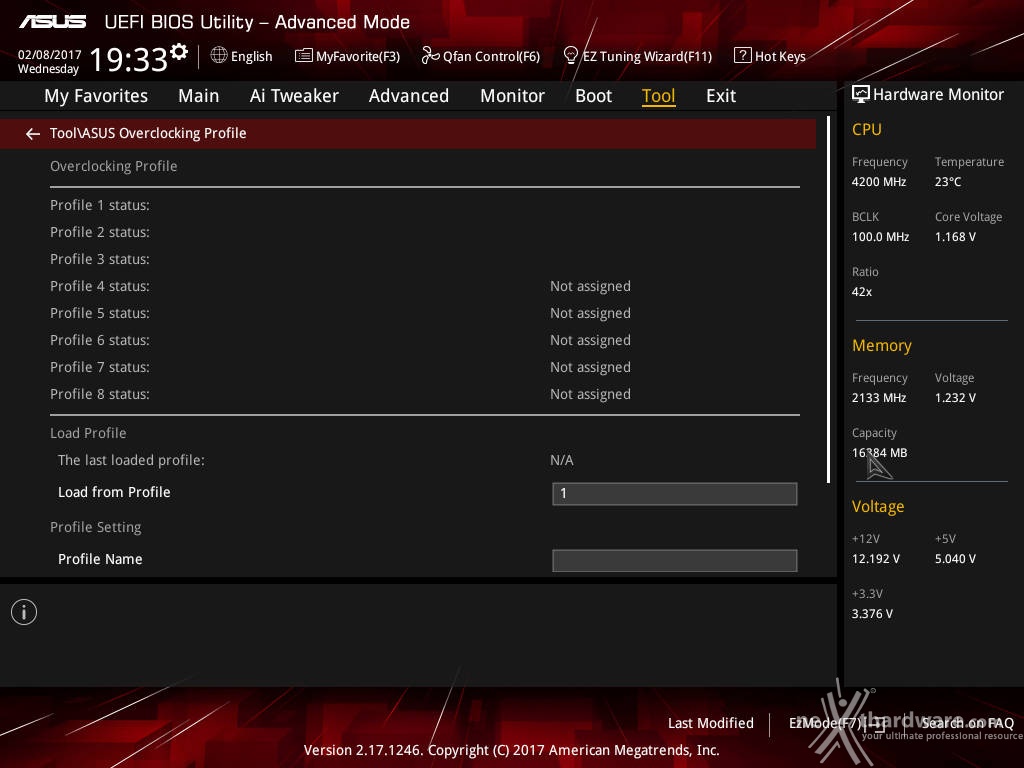Click CPU temperature value 23°C

[x=948, y=182]
